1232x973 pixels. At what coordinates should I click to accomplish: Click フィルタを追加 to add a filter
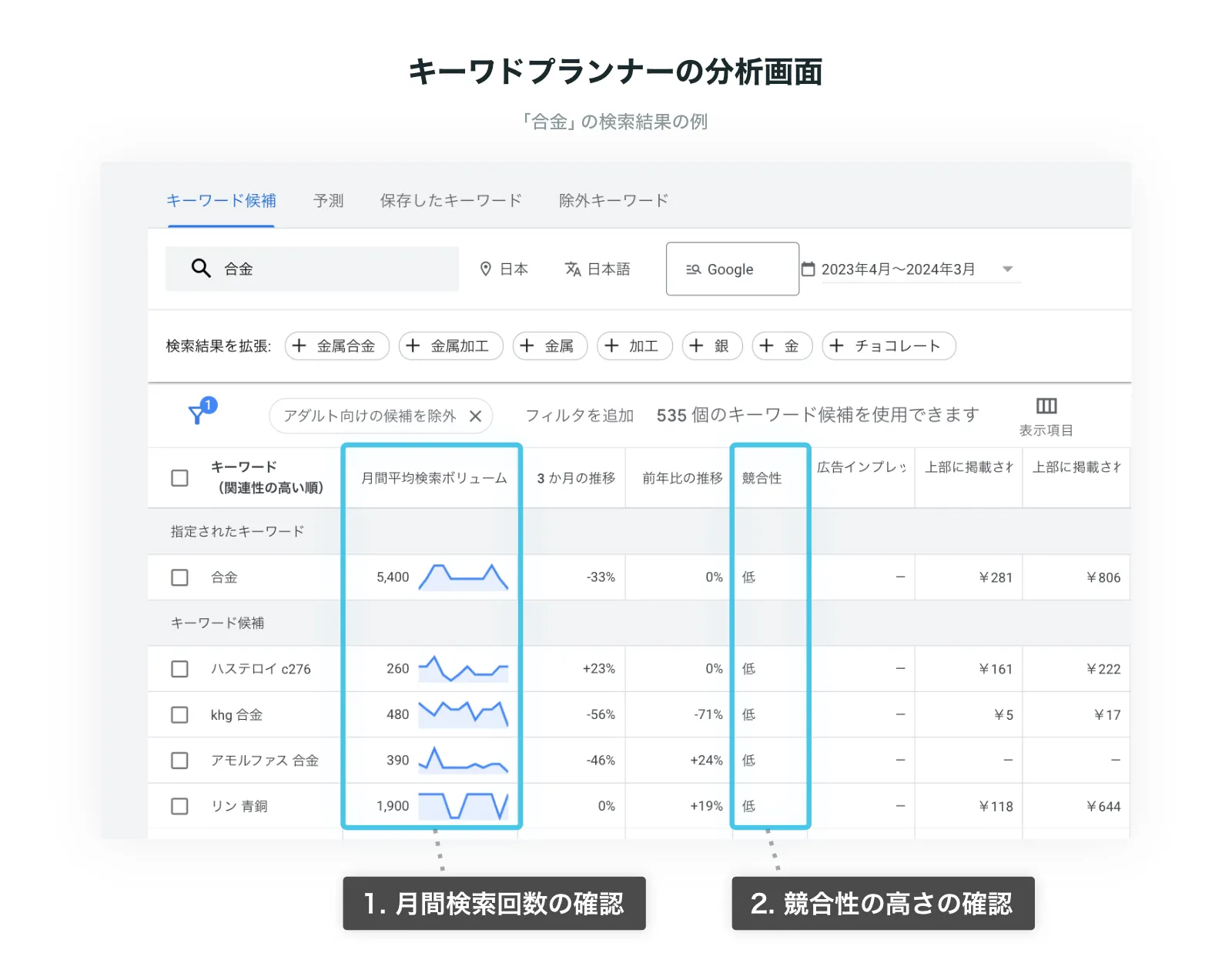(x=580, y=416)
